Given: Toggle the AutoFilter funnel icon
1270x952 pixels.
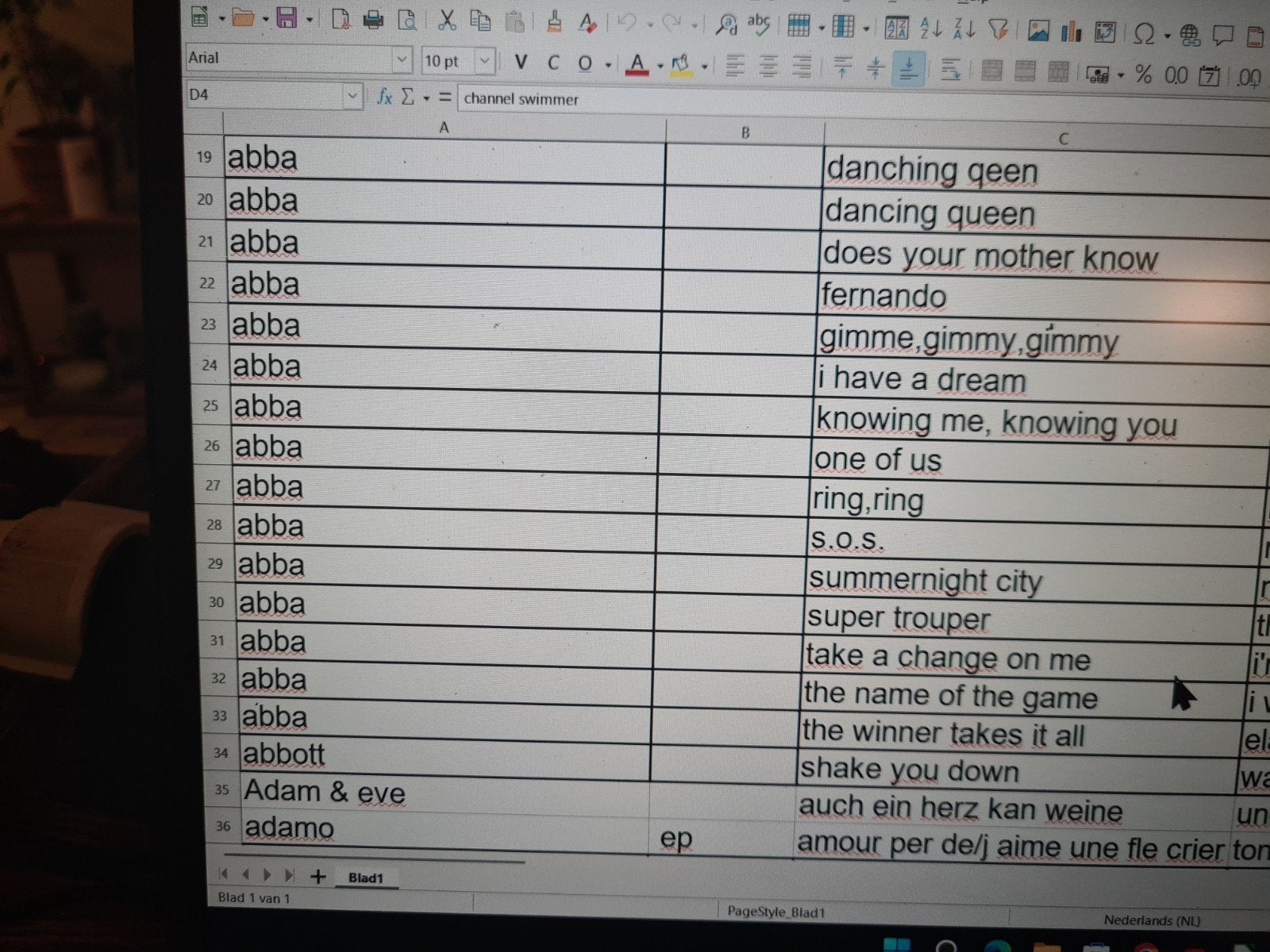Looking at the screenshot, I should point(999,31).
